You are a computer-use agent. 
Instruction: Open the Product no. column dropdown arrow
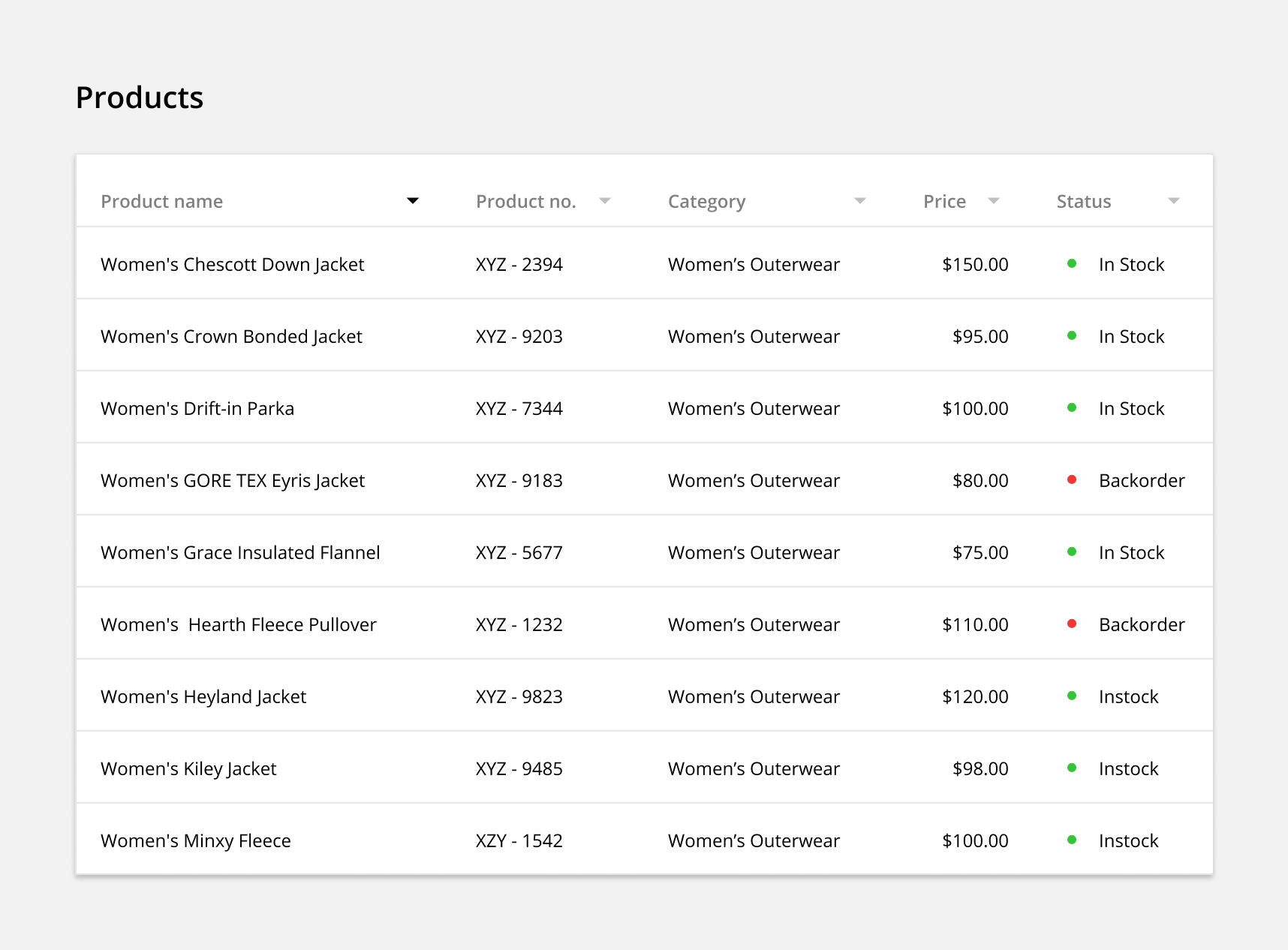tap(605, 200)
